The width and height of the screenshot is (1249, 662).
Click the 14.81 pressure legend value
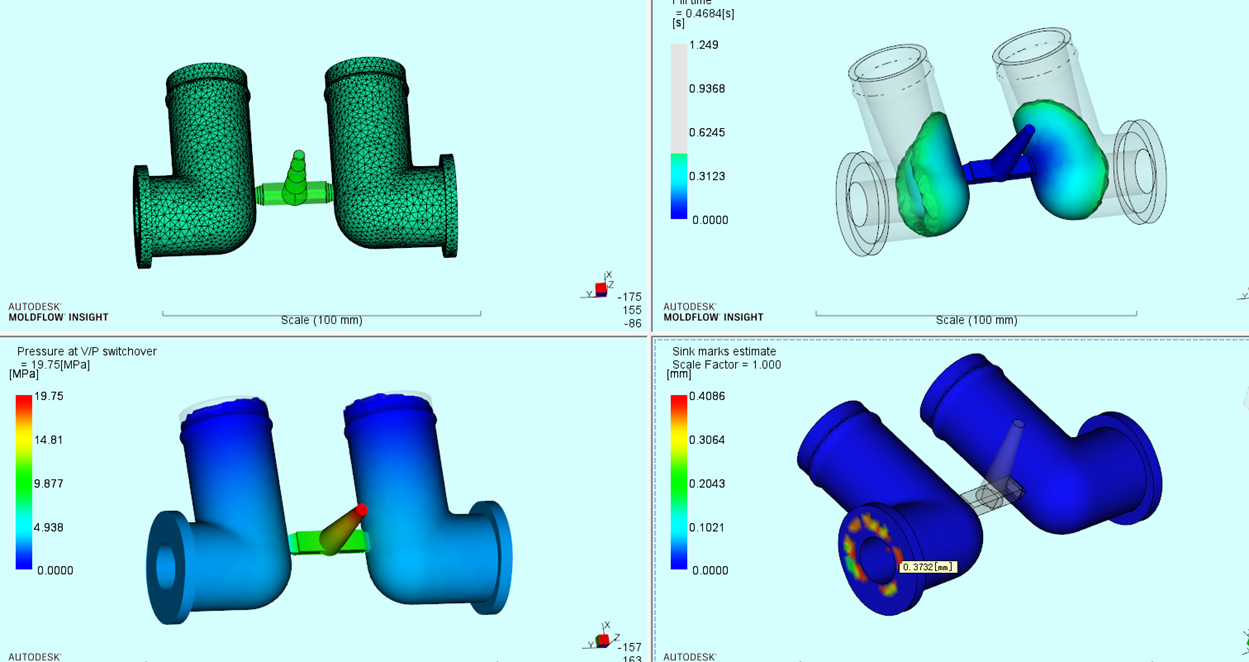(x=49, y=440)
